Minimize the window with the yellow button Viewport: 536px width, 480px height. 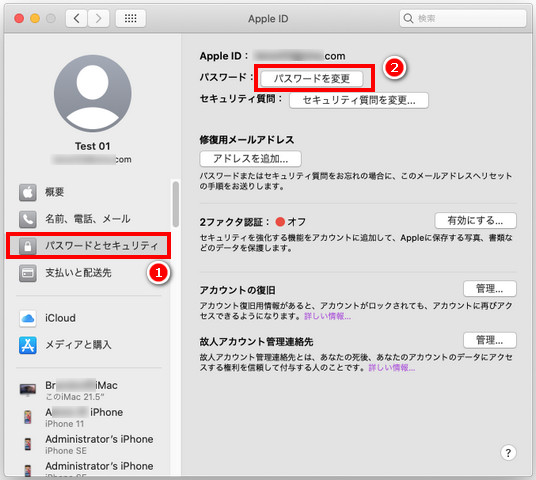(35, 18)
